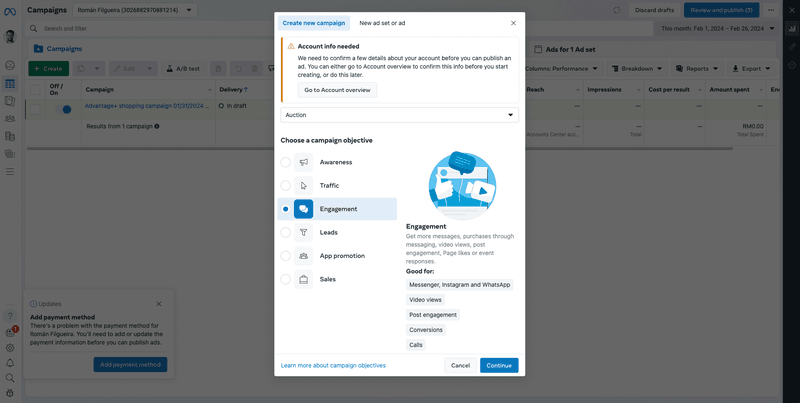The image size is (800, 403).
Task: Open the account overview gauge icon in sidebar
Action: pos(10,65)
